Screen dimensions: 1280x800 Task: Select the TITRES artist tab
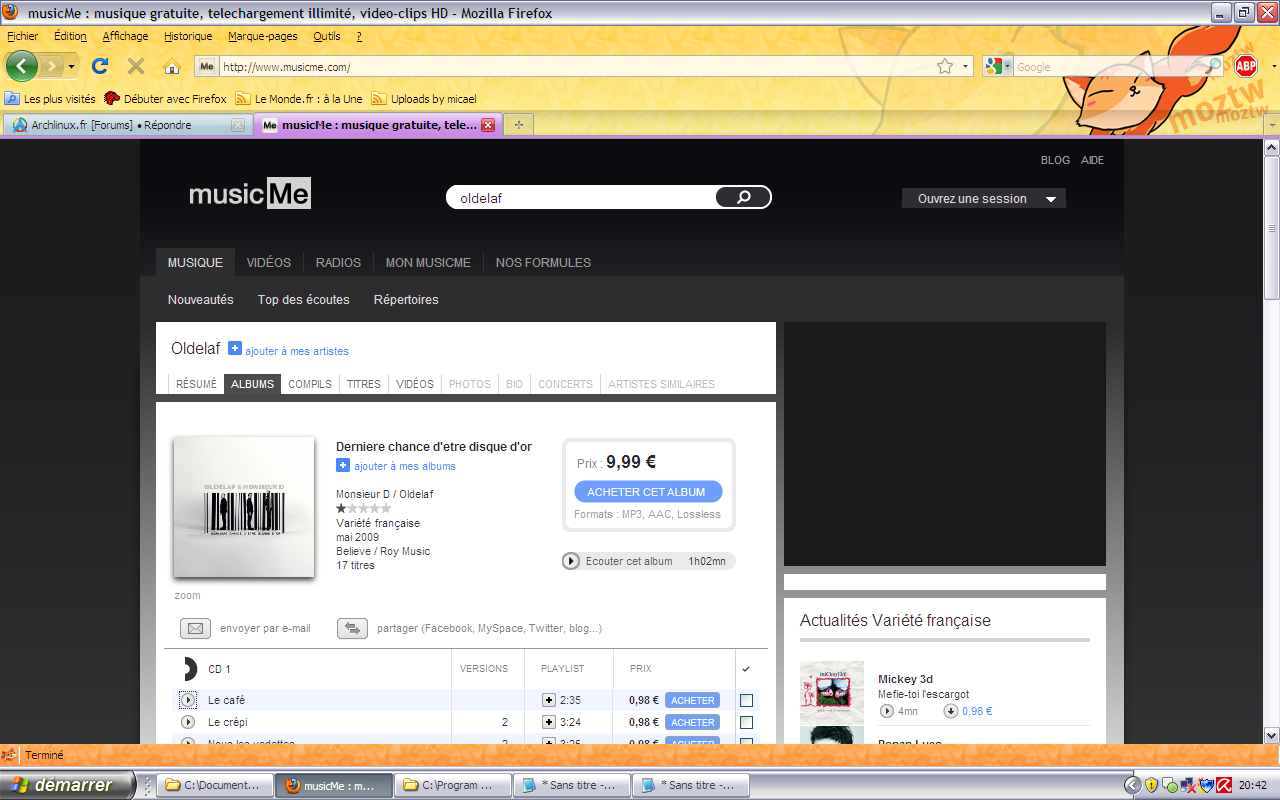[x=364, y=384]
